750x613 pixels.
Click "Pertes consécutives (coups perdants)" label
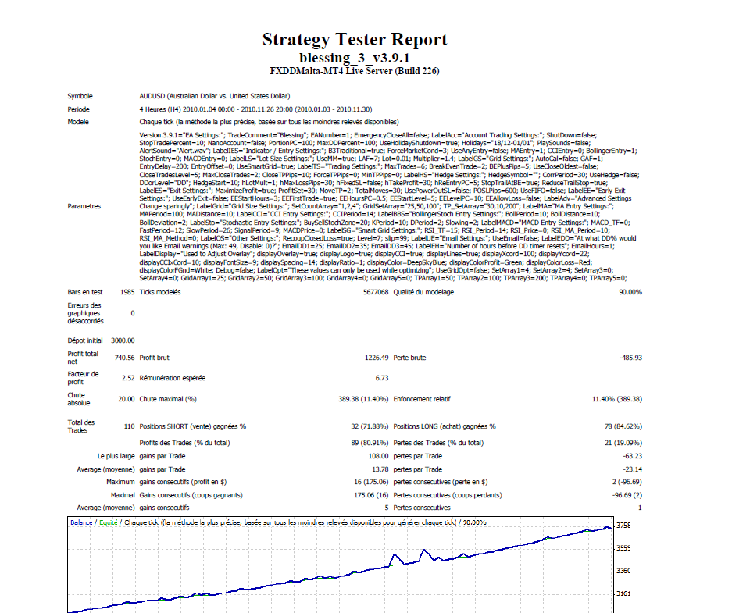[448, 495]
